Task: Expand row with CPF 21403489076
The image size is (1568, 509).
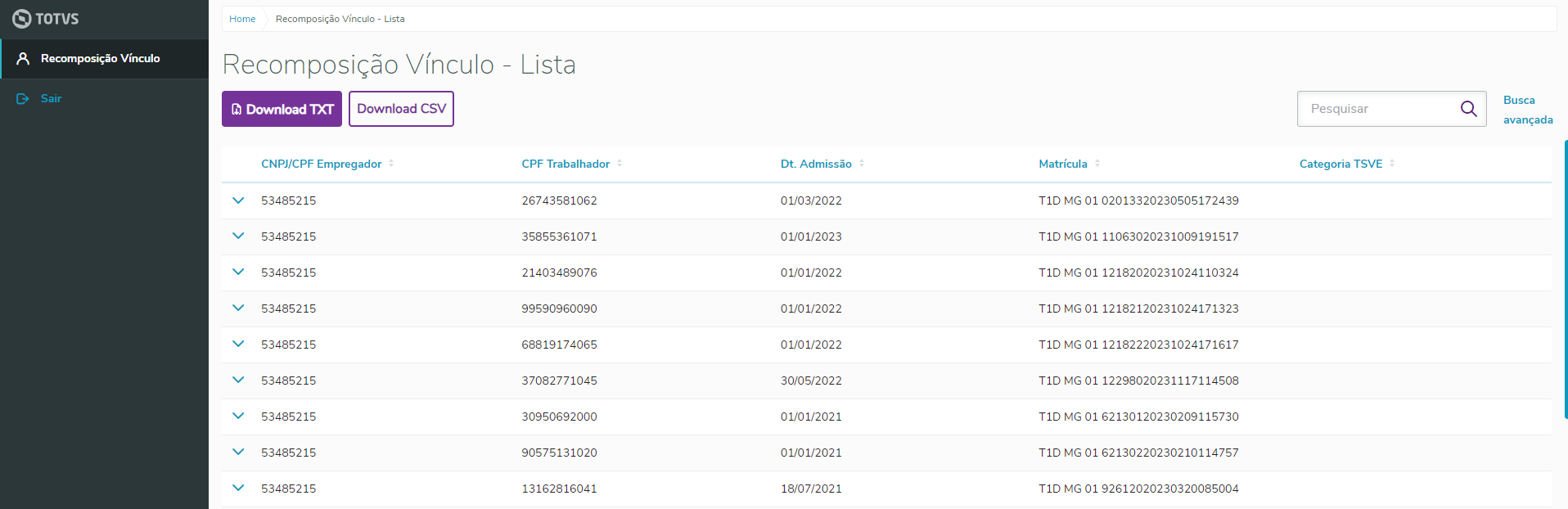Action: (x=238, y=273)
